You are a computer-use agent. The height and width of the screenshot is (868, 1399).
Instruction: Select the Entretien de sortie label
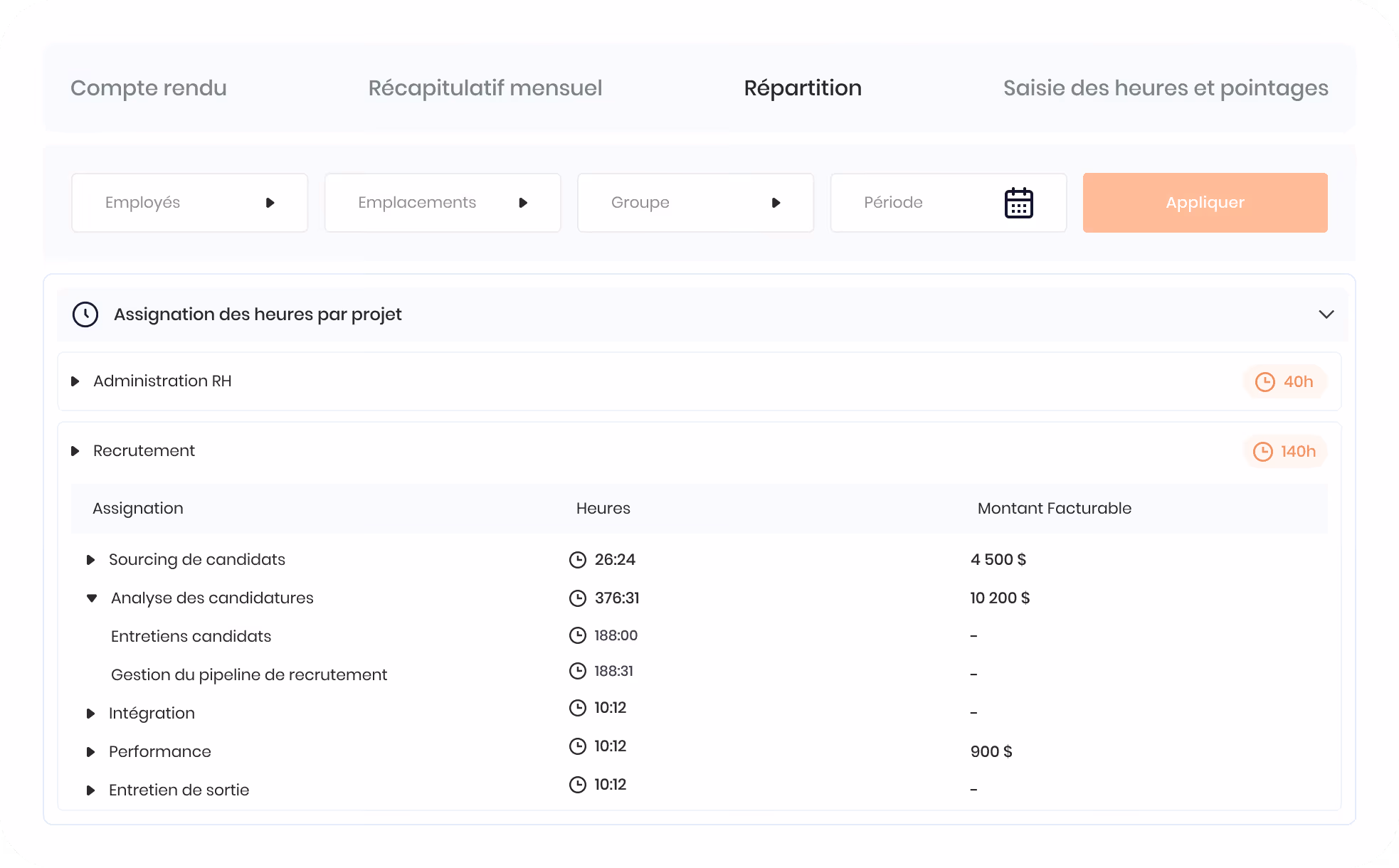coord(179,790)
